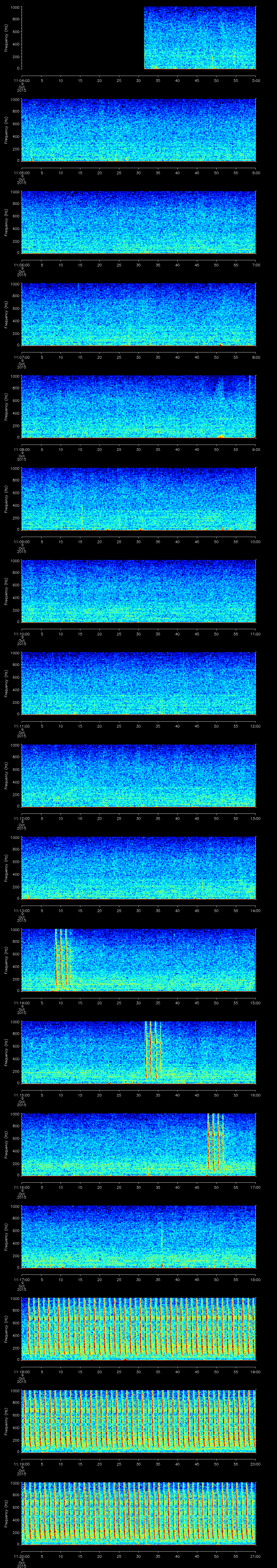Screen dimensions: 277x1568
Task: Click the "11:16:00" start time label
Action: click(21, 1187)
